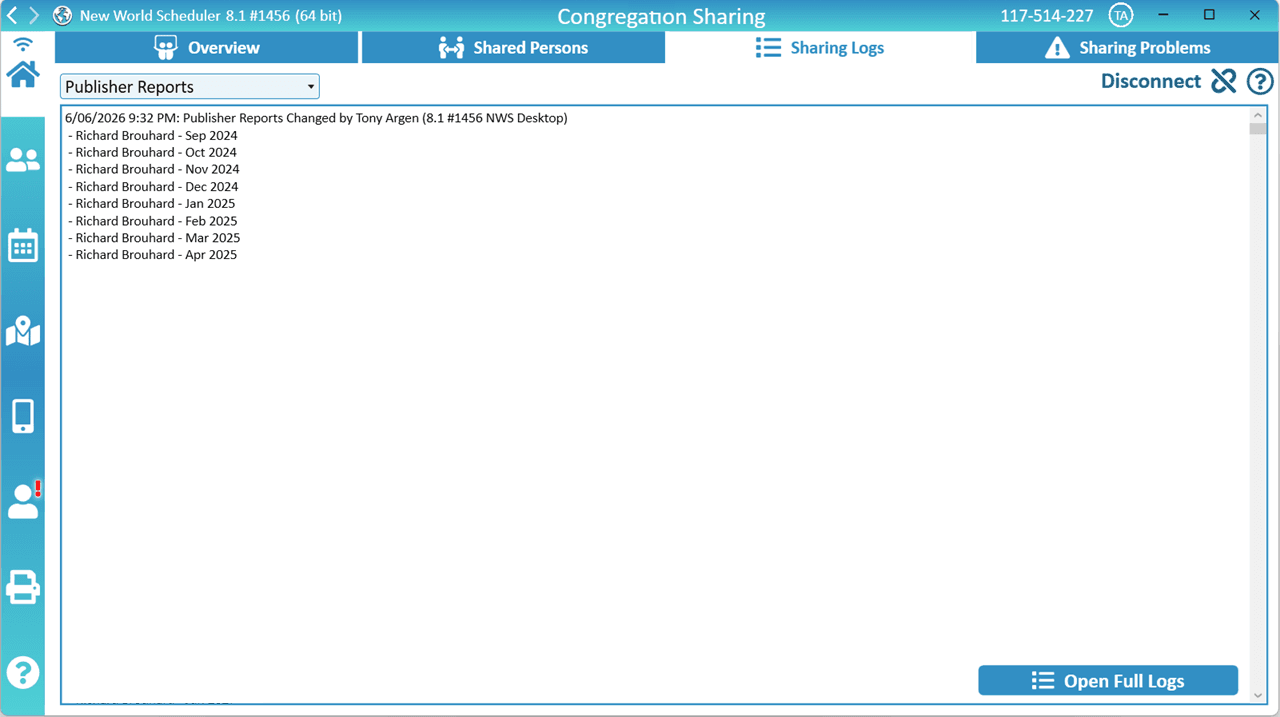This screenshot has height=717, width=1280.
Task: Switch to the Shared Persons tab
Action: click(513, 47)
